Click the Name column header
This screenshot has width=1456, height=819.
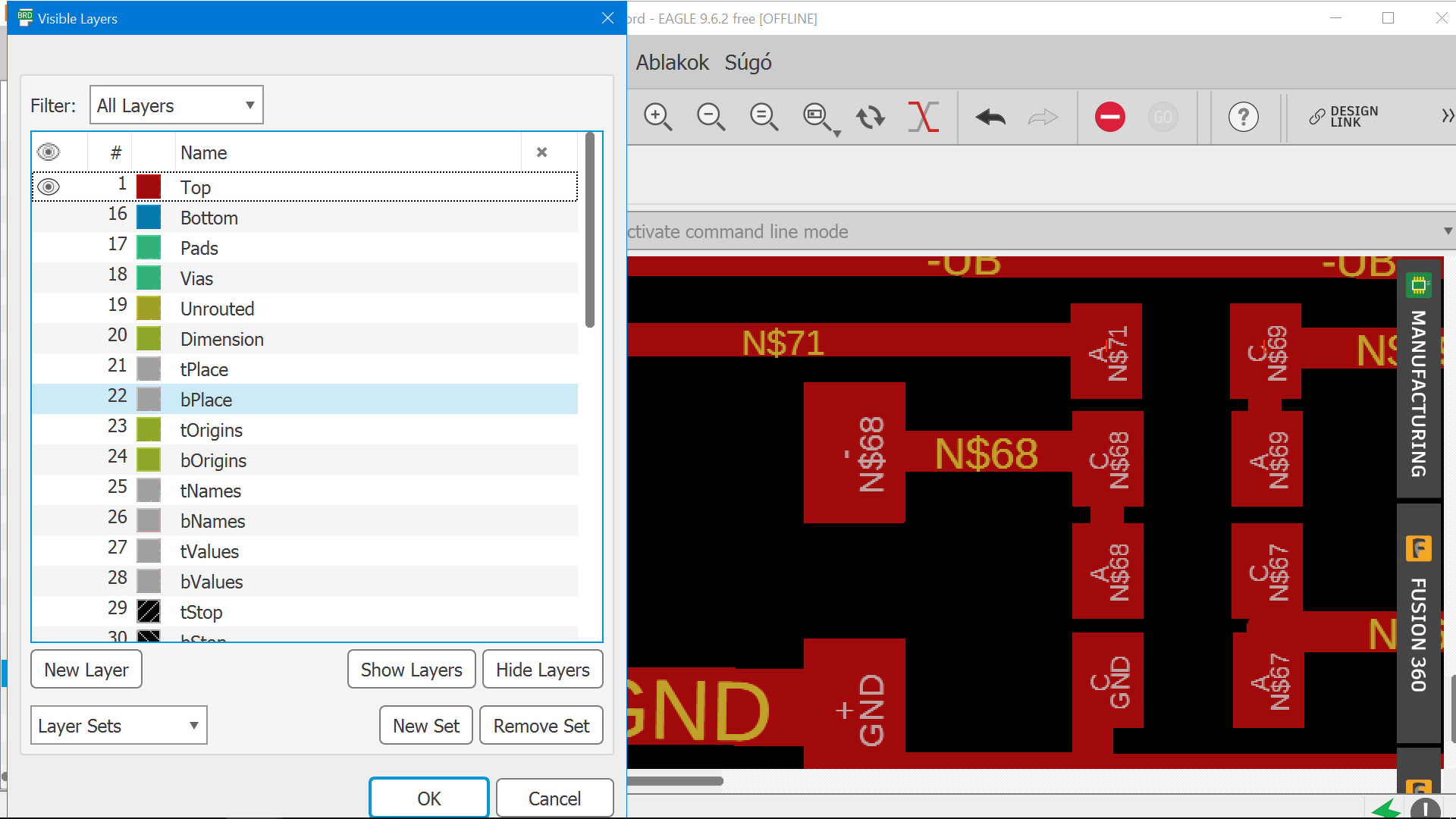click(349, 152)
